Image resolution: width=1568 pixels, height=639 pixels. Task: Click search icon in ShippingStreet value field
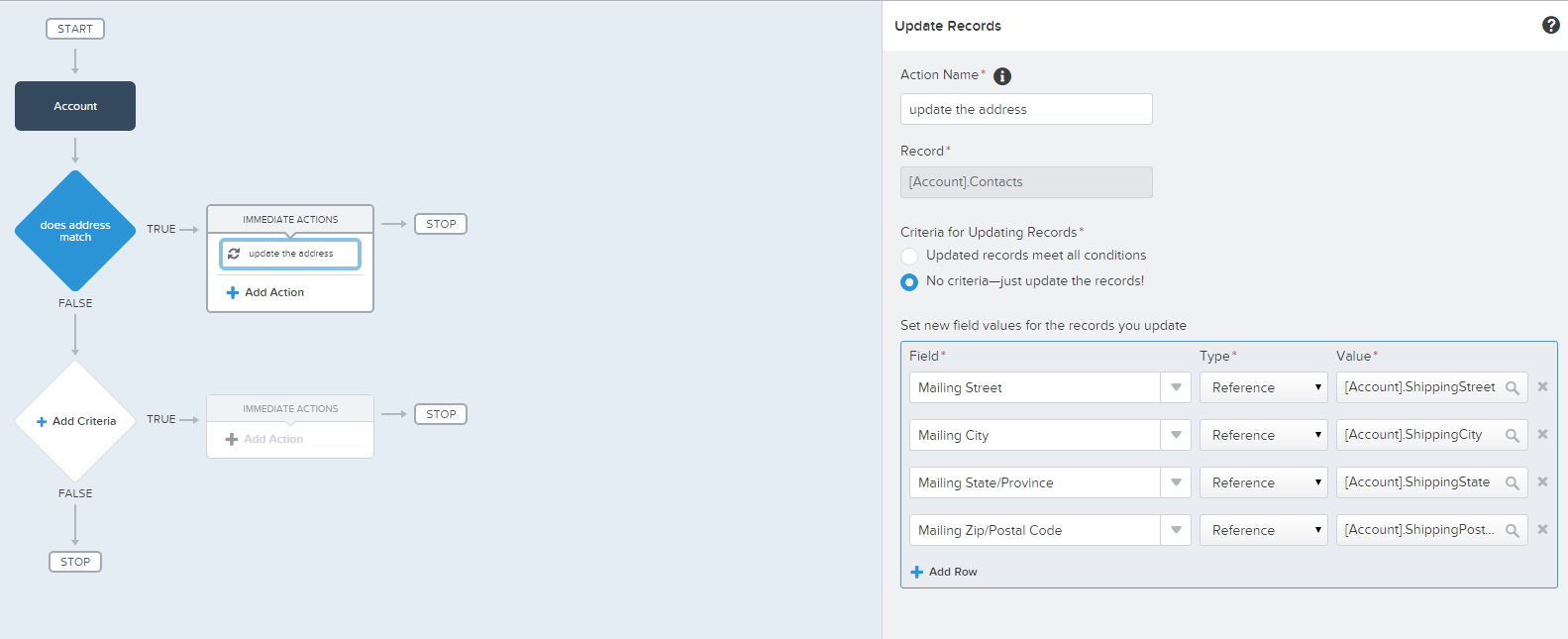[x=1512, y=388]
